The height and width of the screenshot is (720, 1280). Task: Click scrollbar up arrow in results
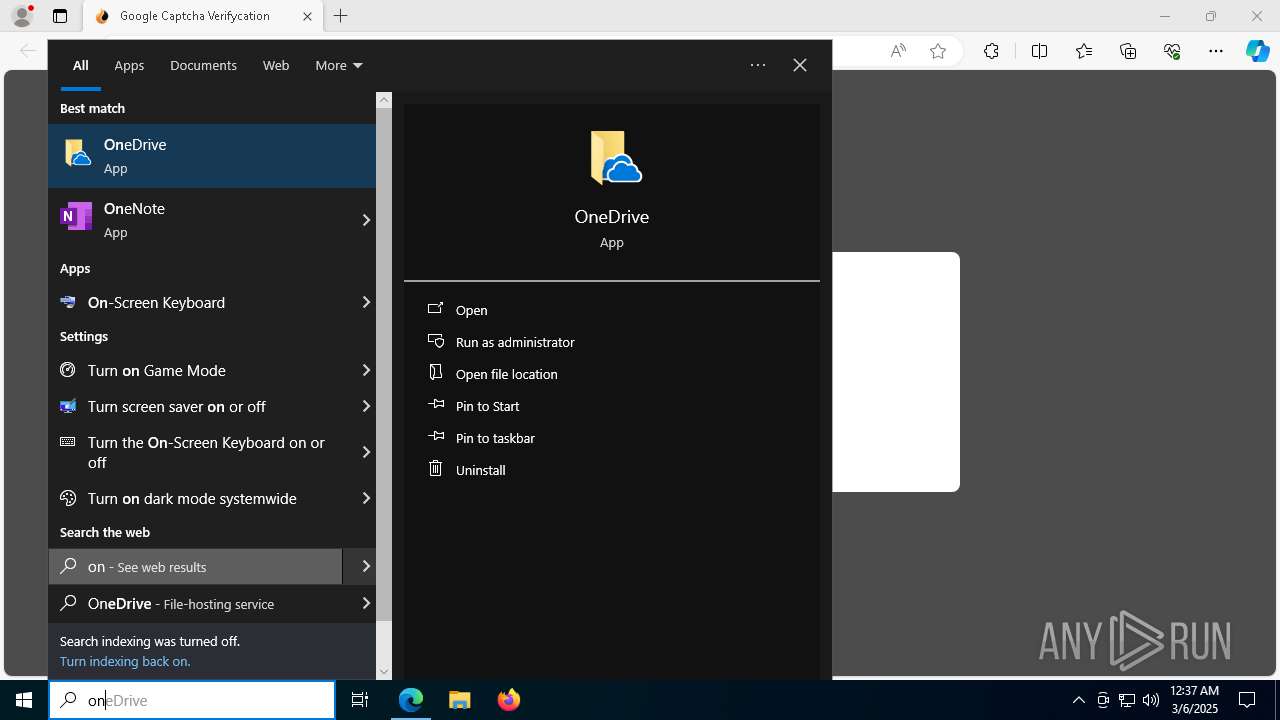click(384, 100)
